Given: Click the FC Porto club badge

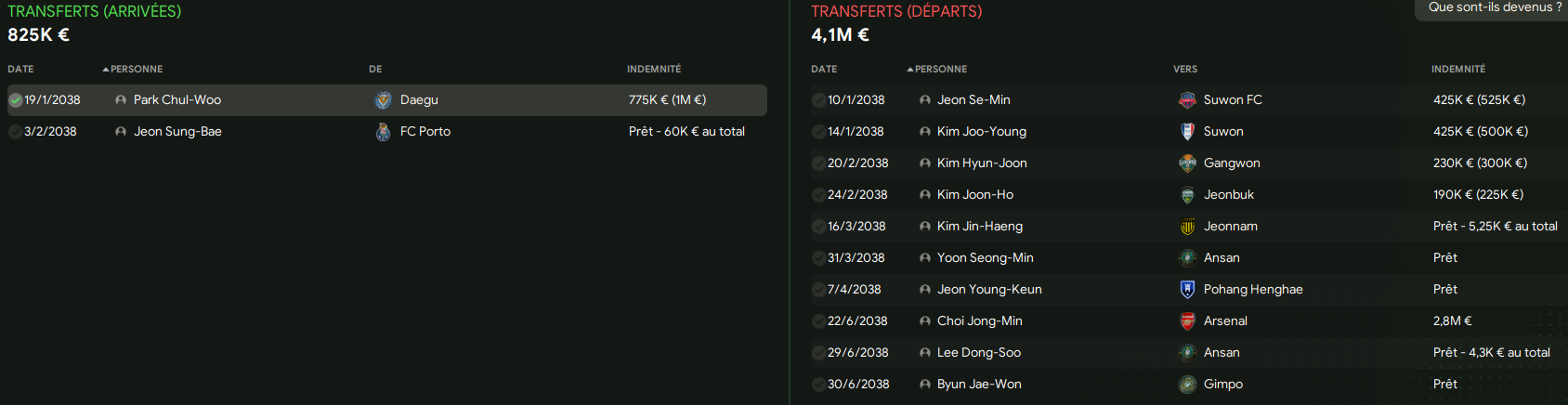Looking at the screenshot, I should pyautogui.click(x=383, y=132).
